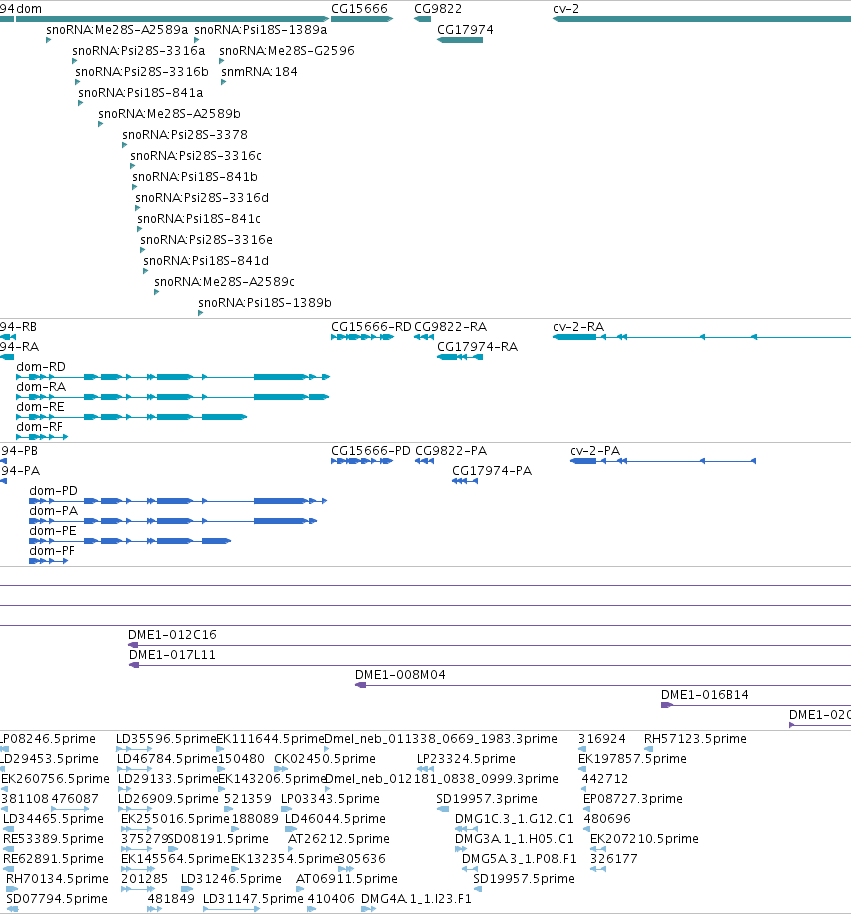851x914 pixels.
Task: Open the dom-RE transcript label
Action: pyautogui.click(x=40, y=407)
